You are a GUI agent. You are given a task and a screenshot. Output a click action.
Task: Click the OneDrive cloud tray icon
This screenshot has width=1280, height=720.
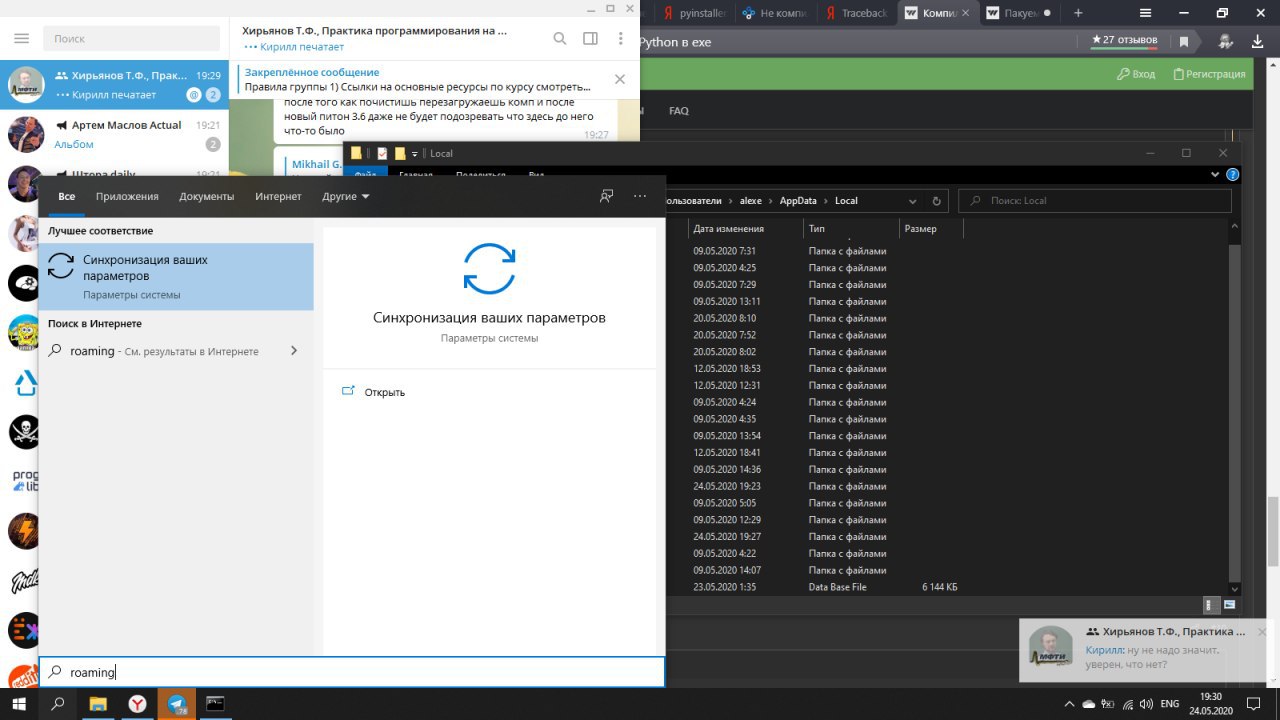(1089, 704)
